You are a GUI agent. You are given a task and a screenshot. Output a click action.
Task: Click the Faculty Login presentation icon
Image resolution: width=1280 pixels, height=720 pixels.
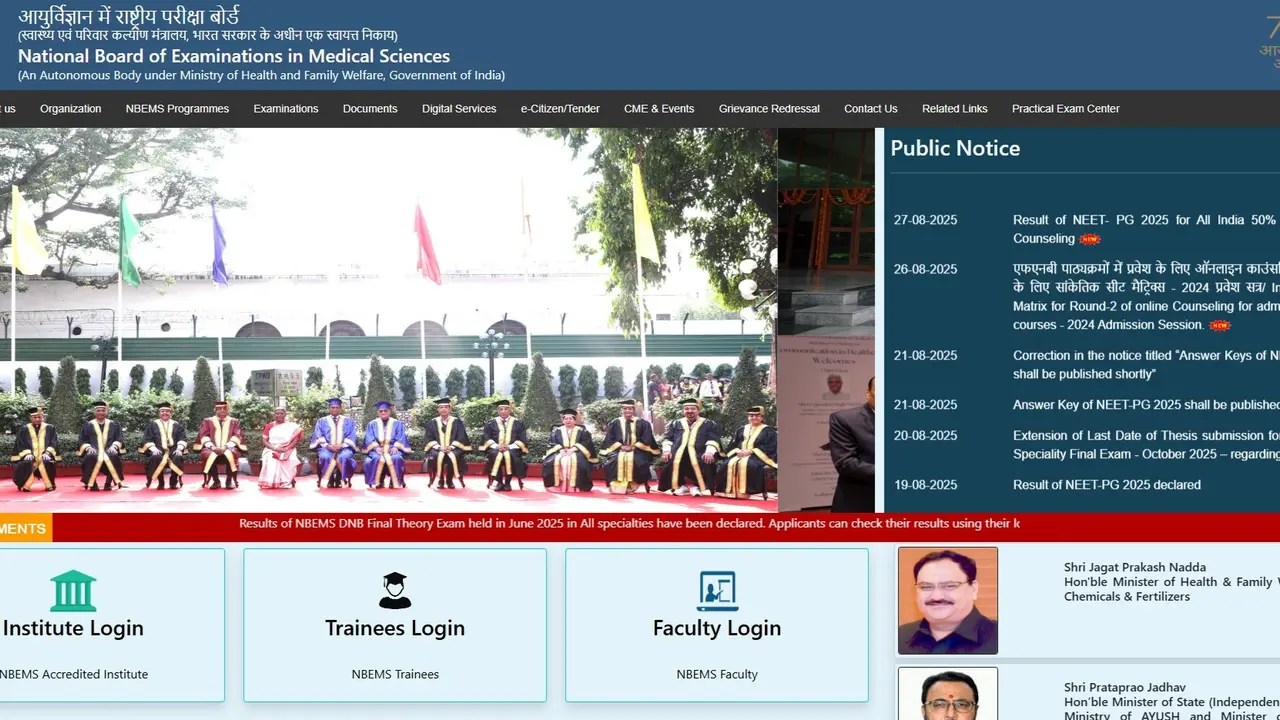[x=717, y=591]
